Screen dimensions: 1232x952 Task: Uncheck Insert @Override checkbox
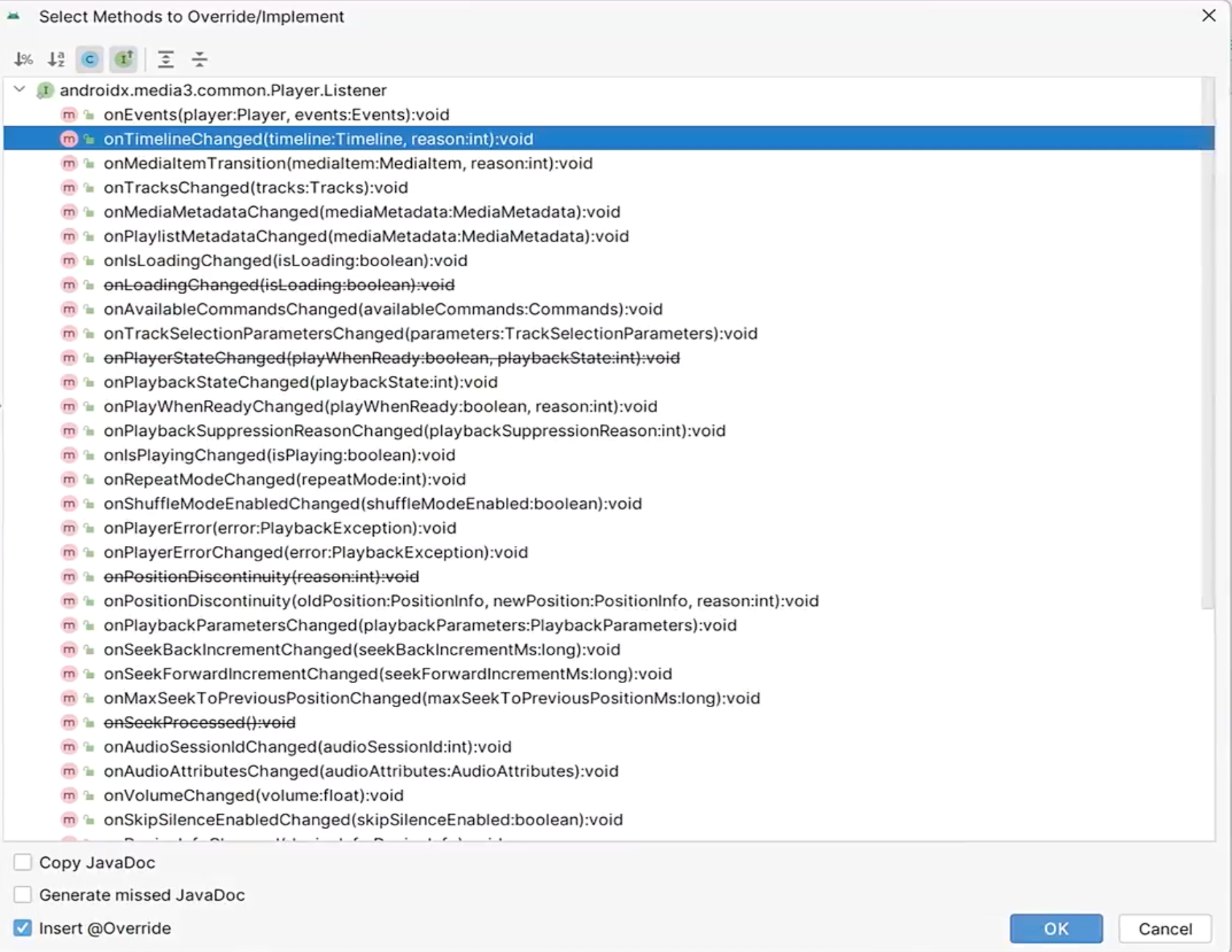coord(23,928)
